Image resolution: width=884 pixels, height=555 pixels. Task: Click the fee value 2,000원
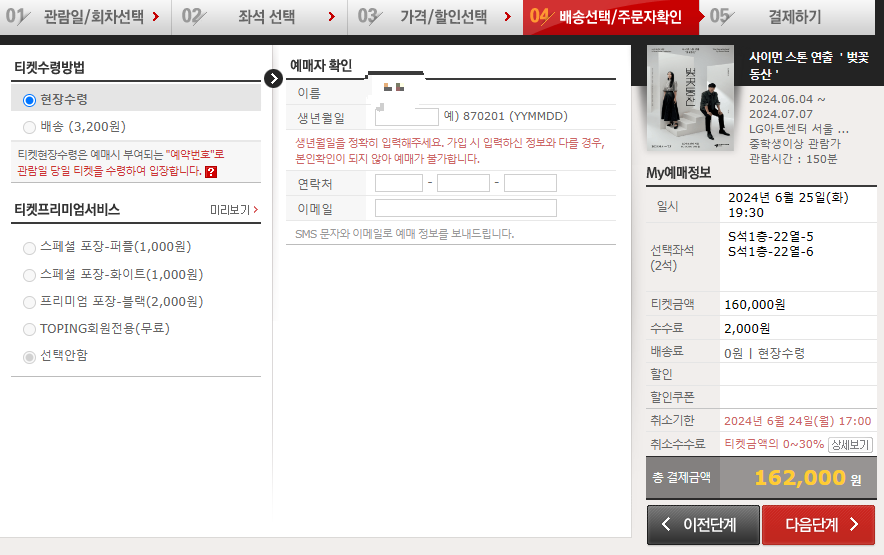[x=747, y=329]
